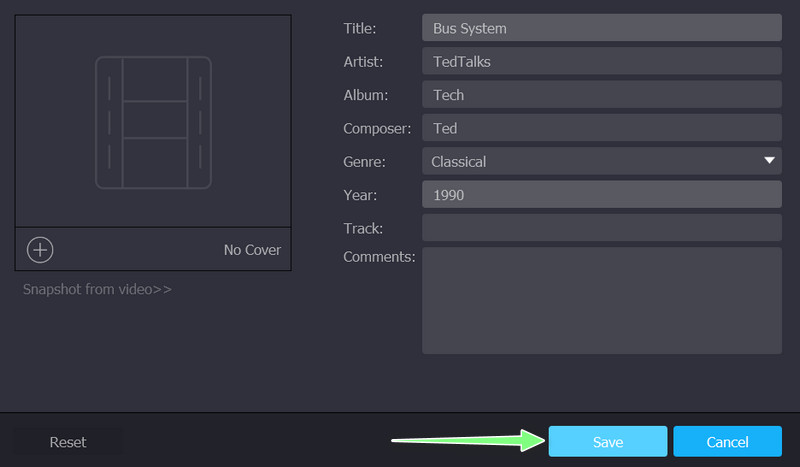This screenshot has height=467, width=800.
Task: Select the Album field showing Tech
Action: [x=601, y=95]
